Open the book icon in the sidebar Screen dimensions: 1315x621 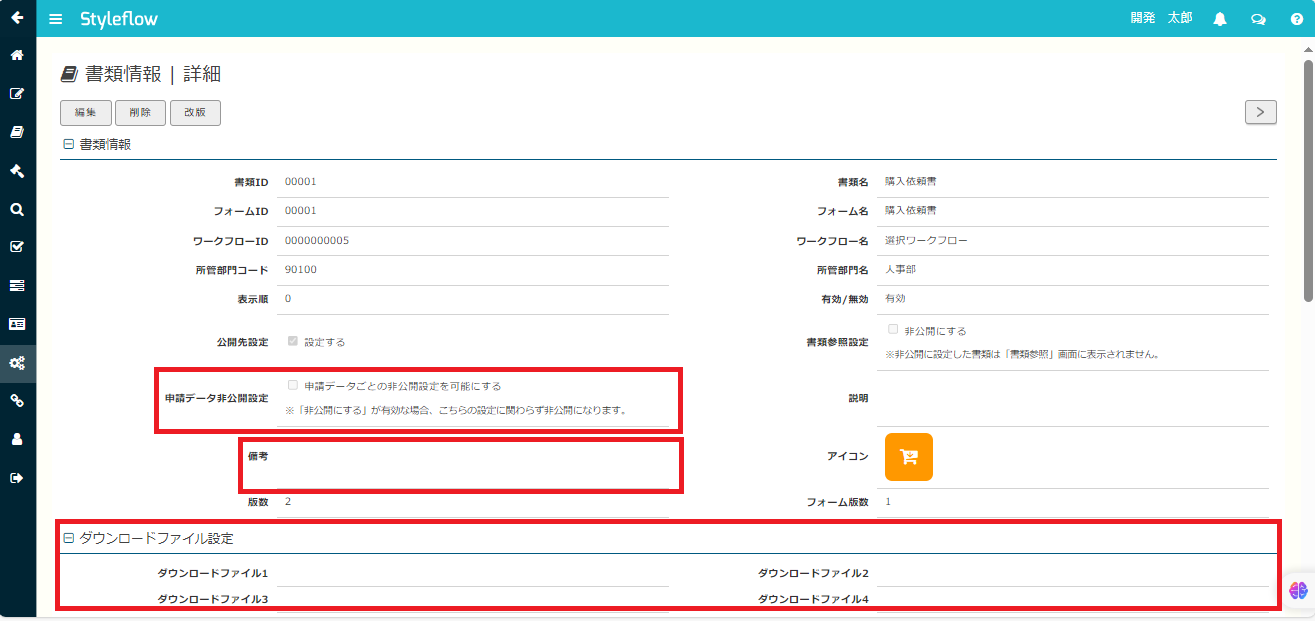pyautogui.click(x=17, y=132)
